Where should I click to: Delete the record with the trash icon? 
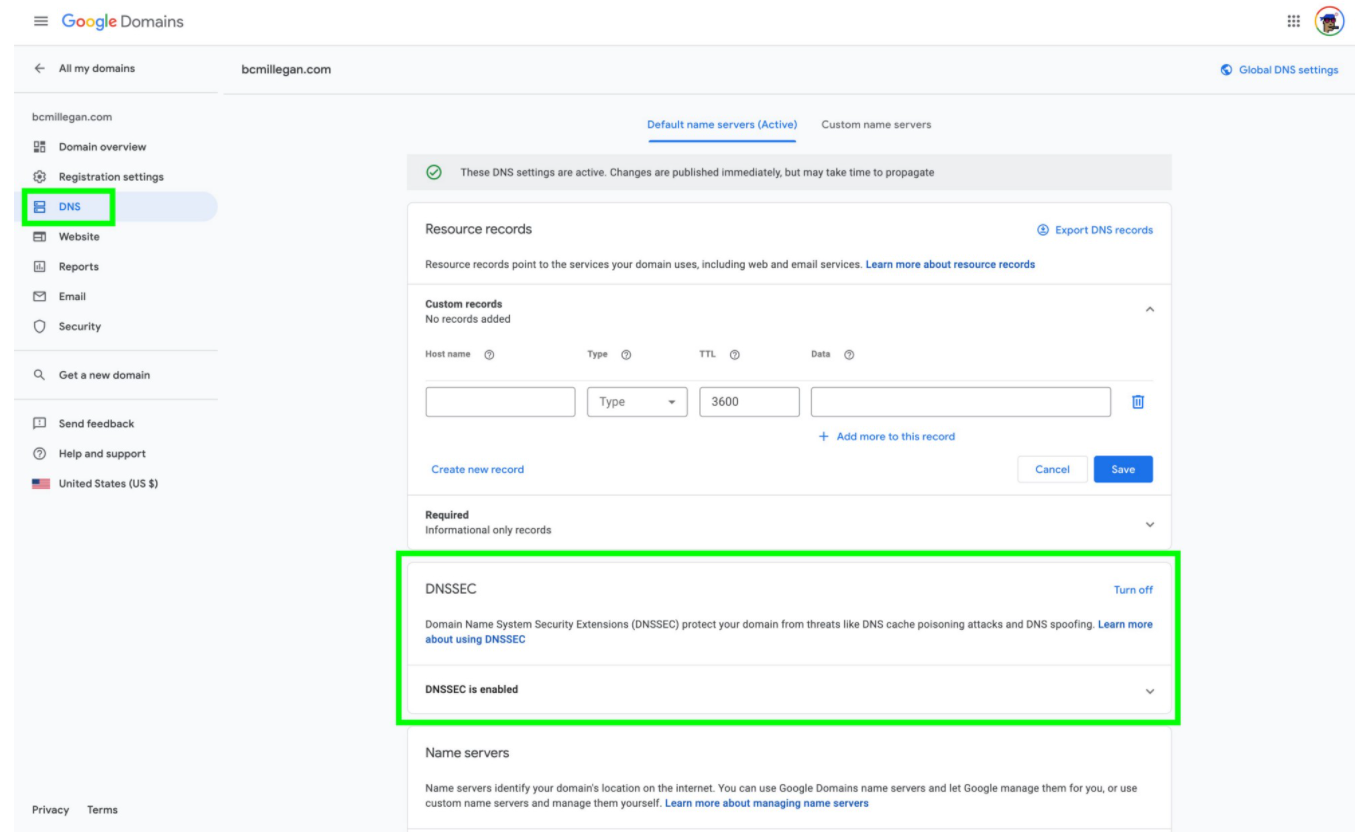pos(1137,402)
